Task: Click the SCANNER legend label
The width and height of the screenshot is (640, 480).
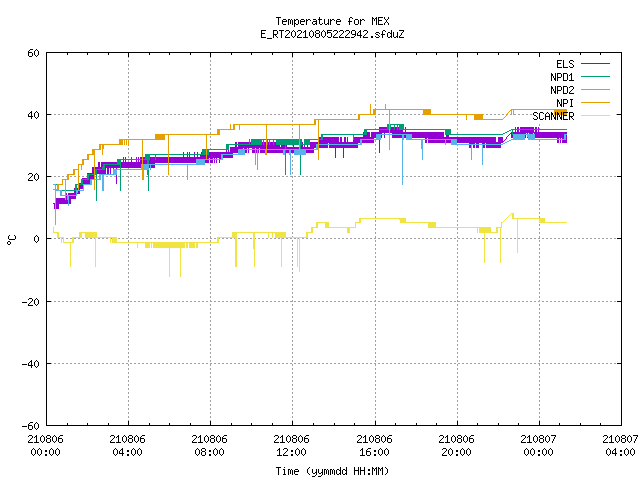Action: click(553, 116)
